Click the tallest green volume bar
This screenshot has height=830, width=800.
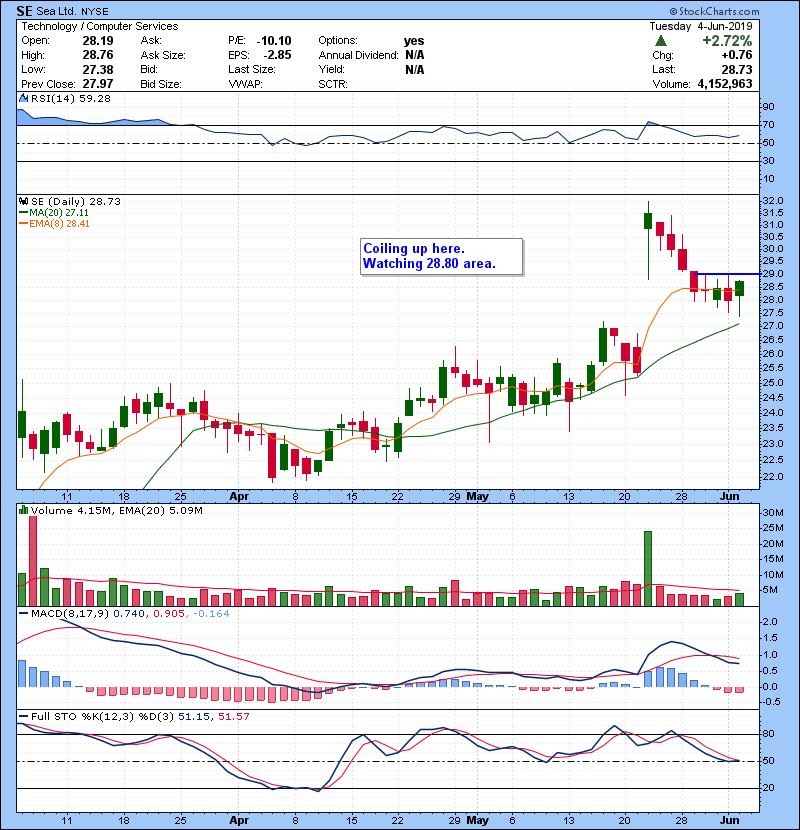(648, 567)
